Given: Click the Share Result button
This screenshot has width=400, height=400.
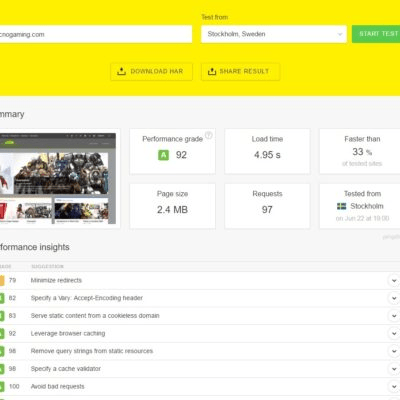Looking at the screenshot, I should click(x=240, y=72).
